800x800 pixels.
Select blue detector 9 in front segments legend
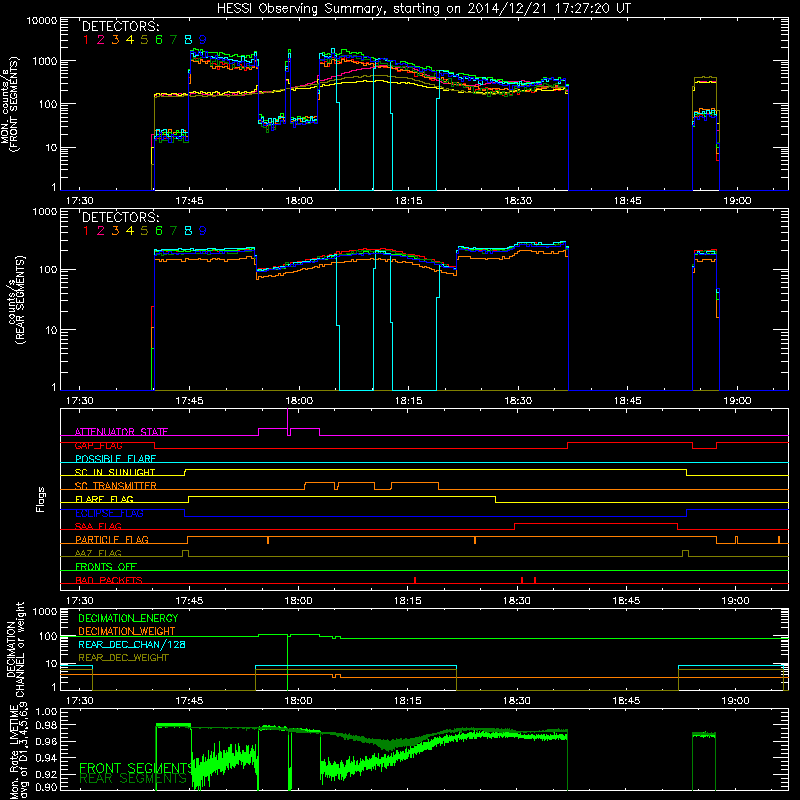tap(203, 40)
